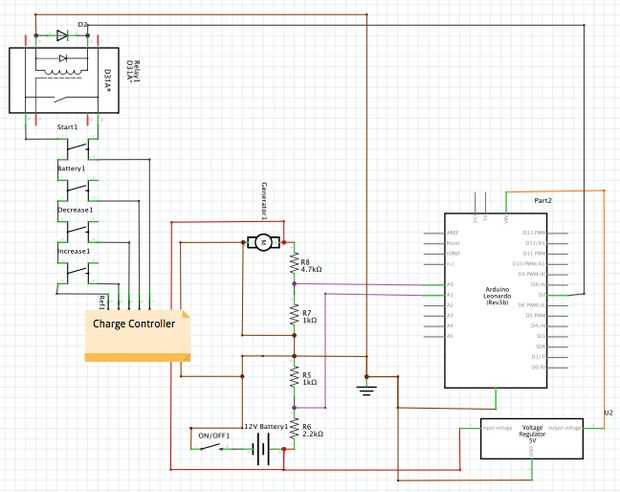Select resistor R8 4.7kΩ
The height and width of the screenshot is (492, 620).
tap(294, 263)
